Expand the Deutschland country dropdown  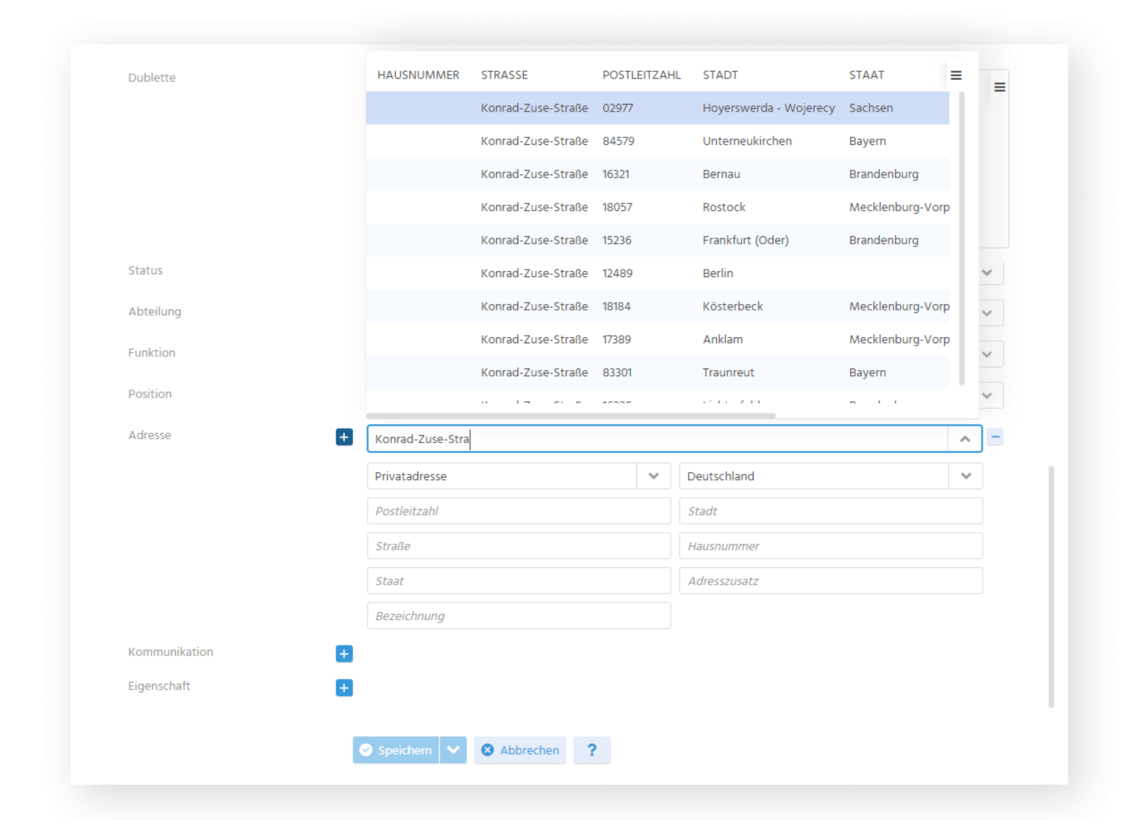[965, 476]
